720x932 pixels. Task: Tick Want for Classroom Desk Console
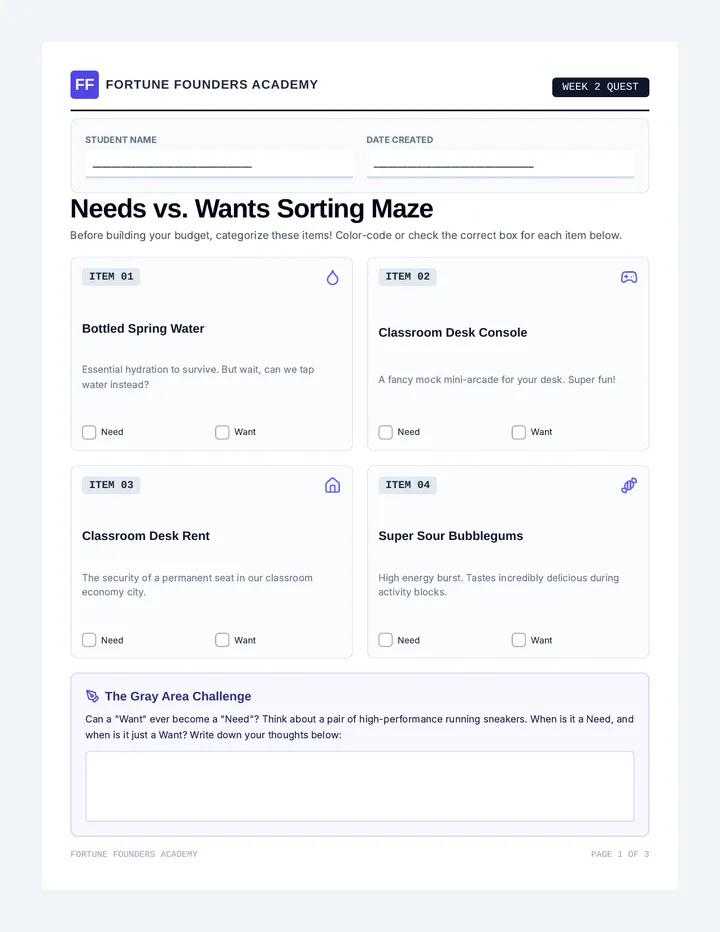[x=519, y=432]
